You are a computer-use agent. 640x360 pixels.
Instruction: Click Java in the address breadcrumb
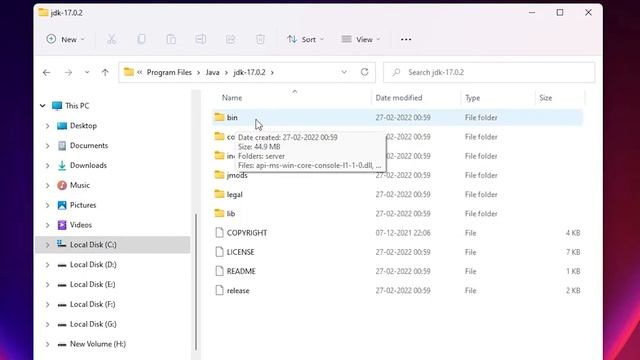pyautogui.click(x=212, y=72)
